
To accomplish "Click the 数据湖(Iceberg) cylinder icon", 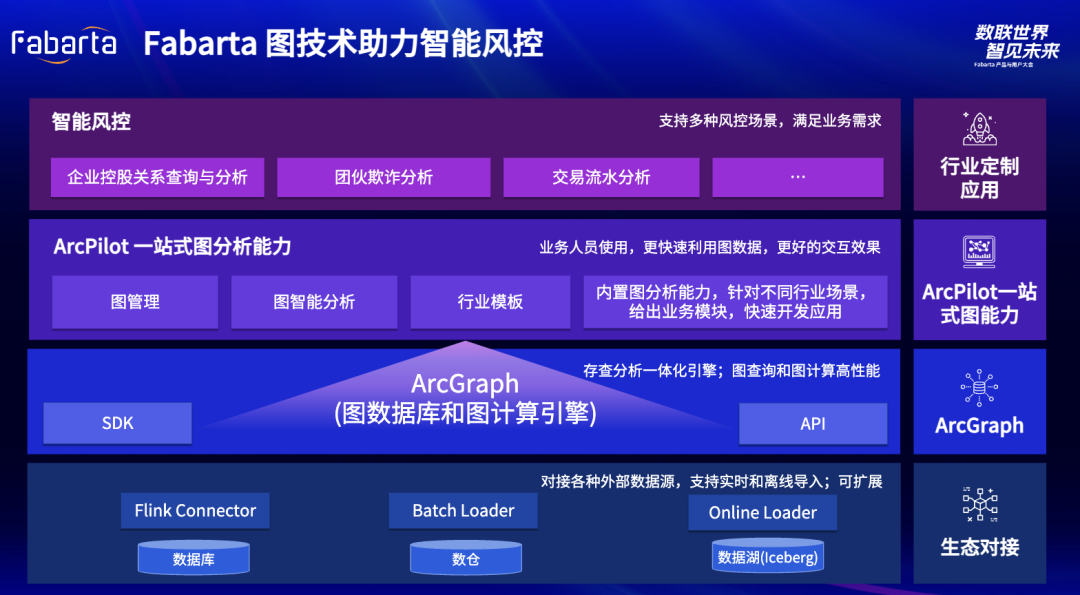I will (767, 555).
